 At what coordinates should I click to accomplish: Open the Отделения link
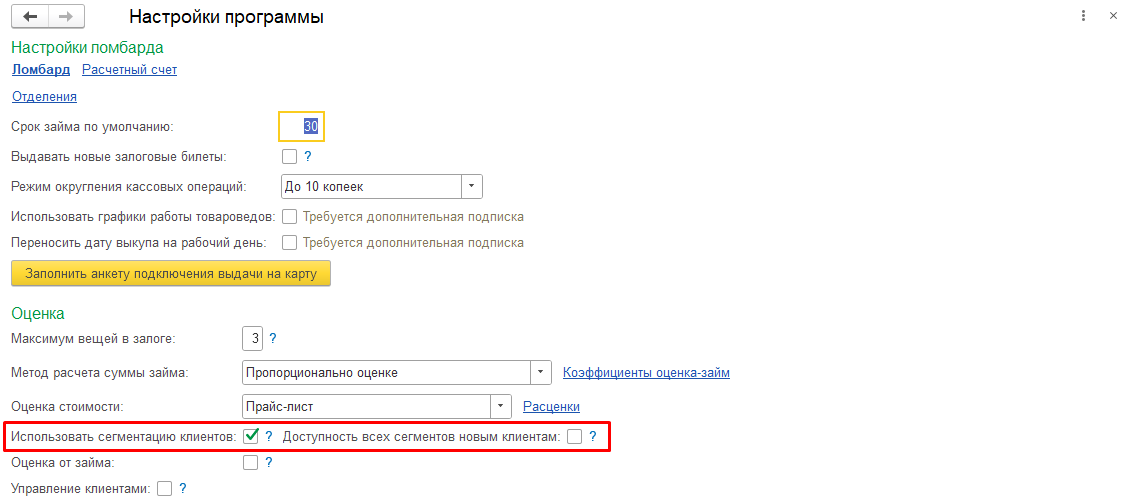point(45,96)
